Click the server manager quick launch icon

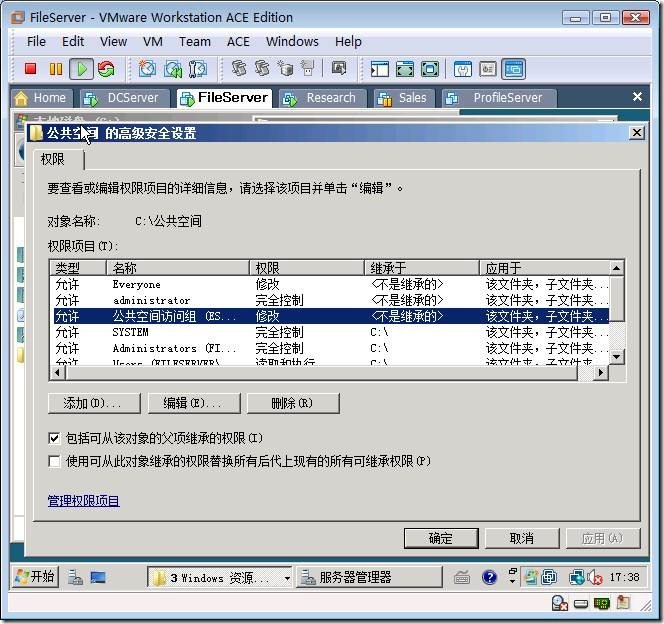[75, 577]
